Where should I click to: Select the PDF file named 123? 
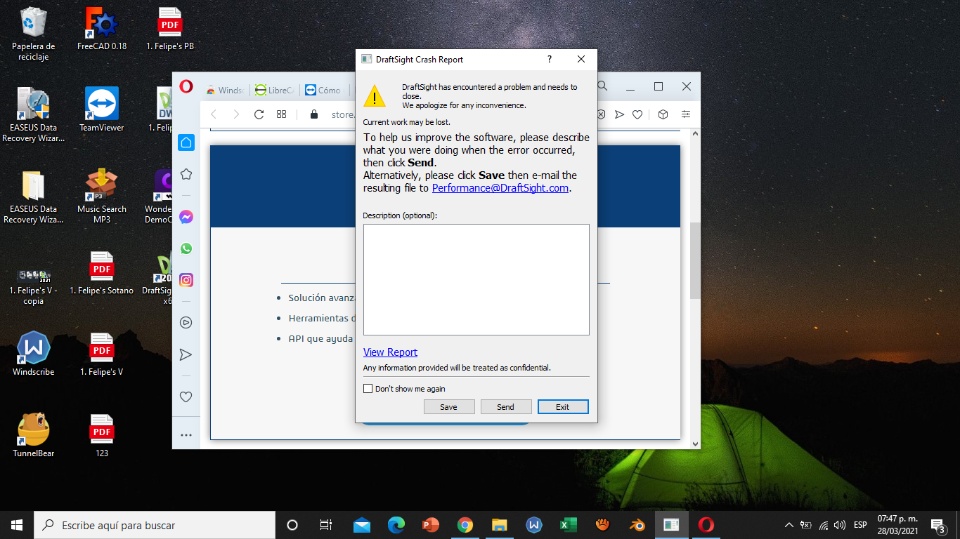click(102, 435)
